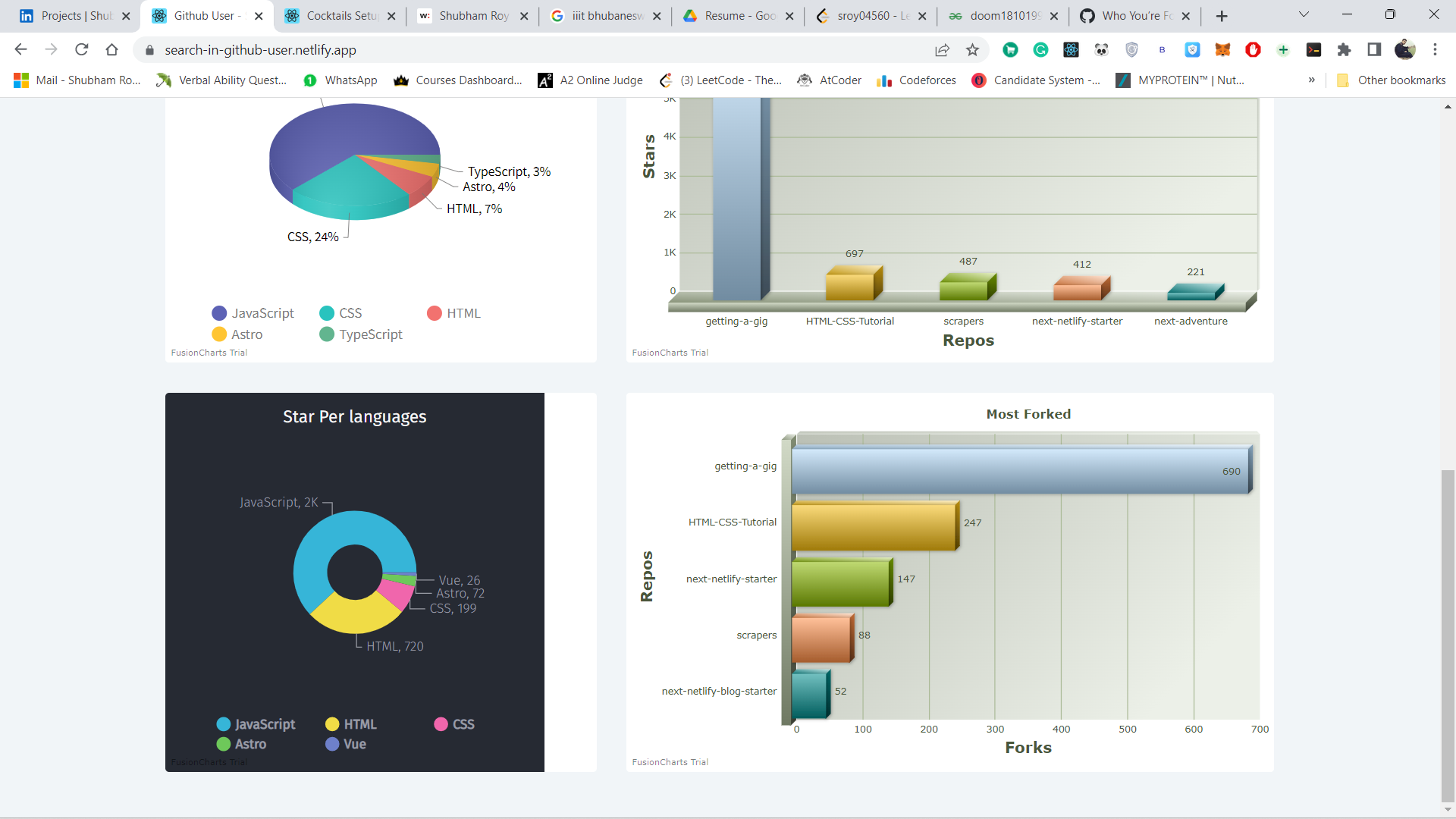Open the user profile avatar
The image size is (1456, 819).
tap(1404, 50)
